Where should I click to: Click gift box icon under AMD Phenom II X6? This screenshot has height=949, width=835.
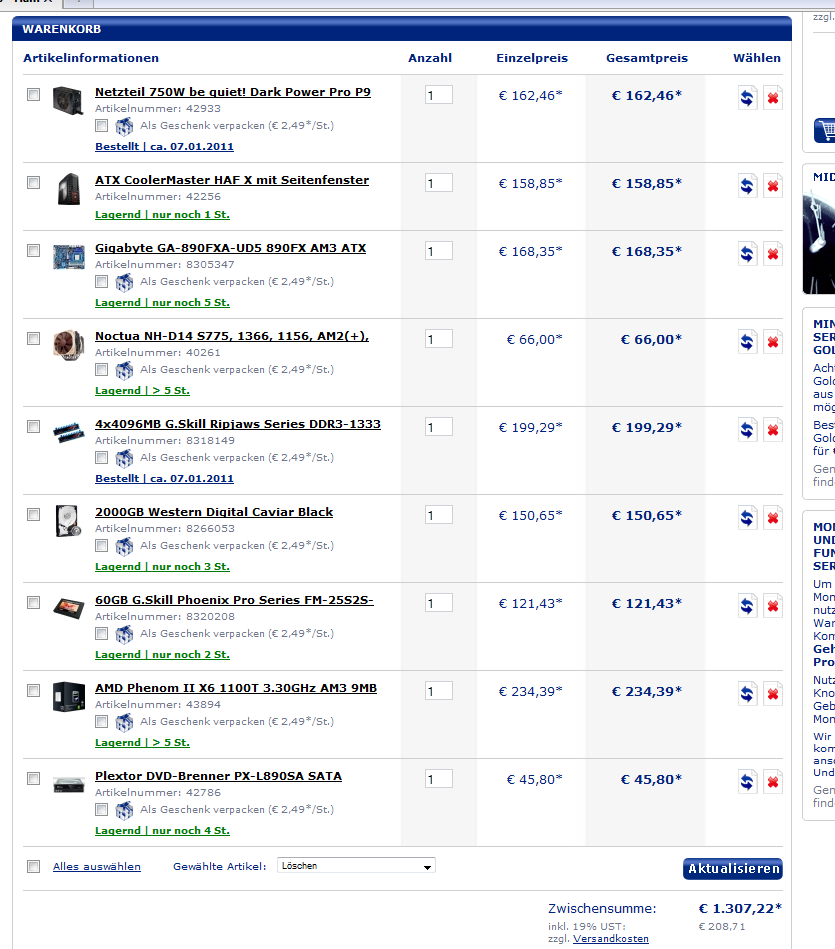[124, 722]
